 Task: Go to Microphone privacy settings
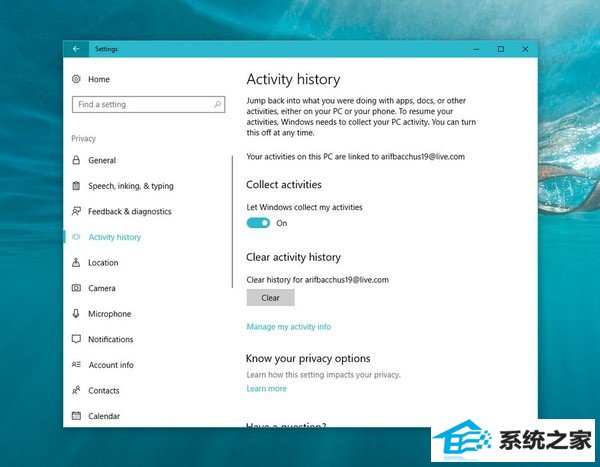coord(109,314)
